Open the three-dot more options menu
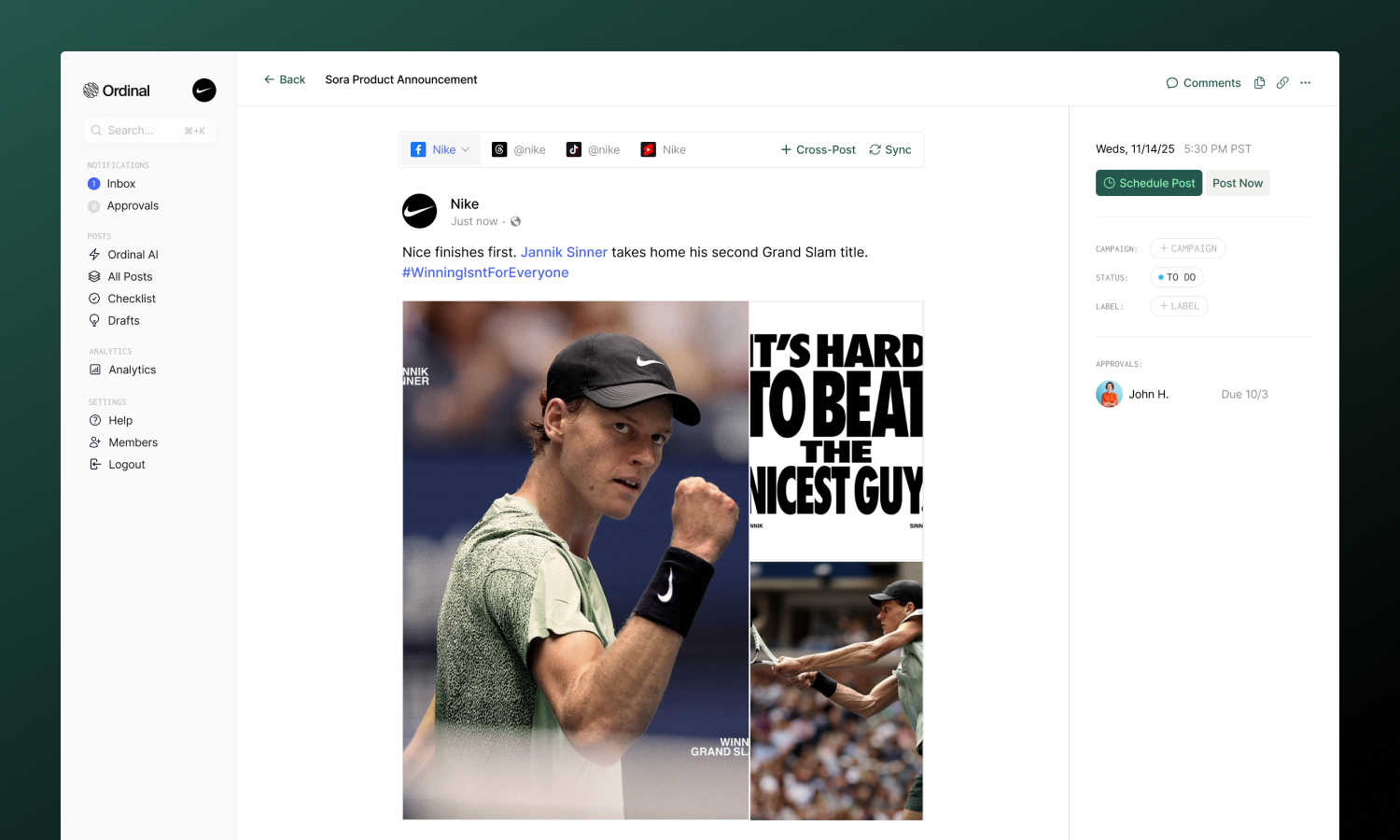The image size is (1400, 840). click(1305, 83)
